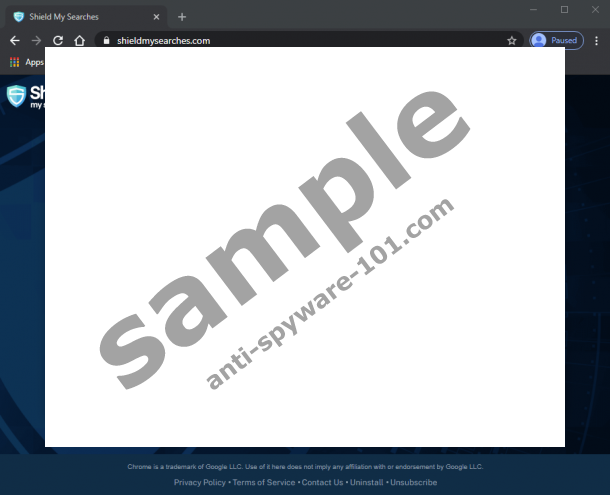Click the forward navigation arrow
The image size is (610, 495).
(x=36, y=41)
